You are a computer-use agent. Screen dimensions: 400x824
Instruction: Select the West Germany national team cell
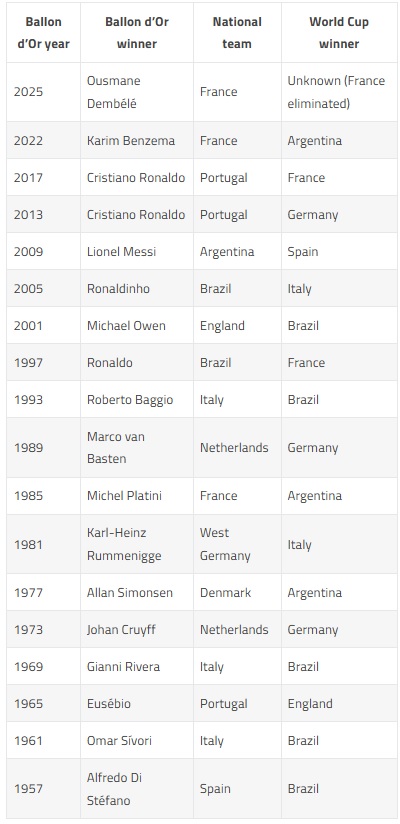pos(237,544)
